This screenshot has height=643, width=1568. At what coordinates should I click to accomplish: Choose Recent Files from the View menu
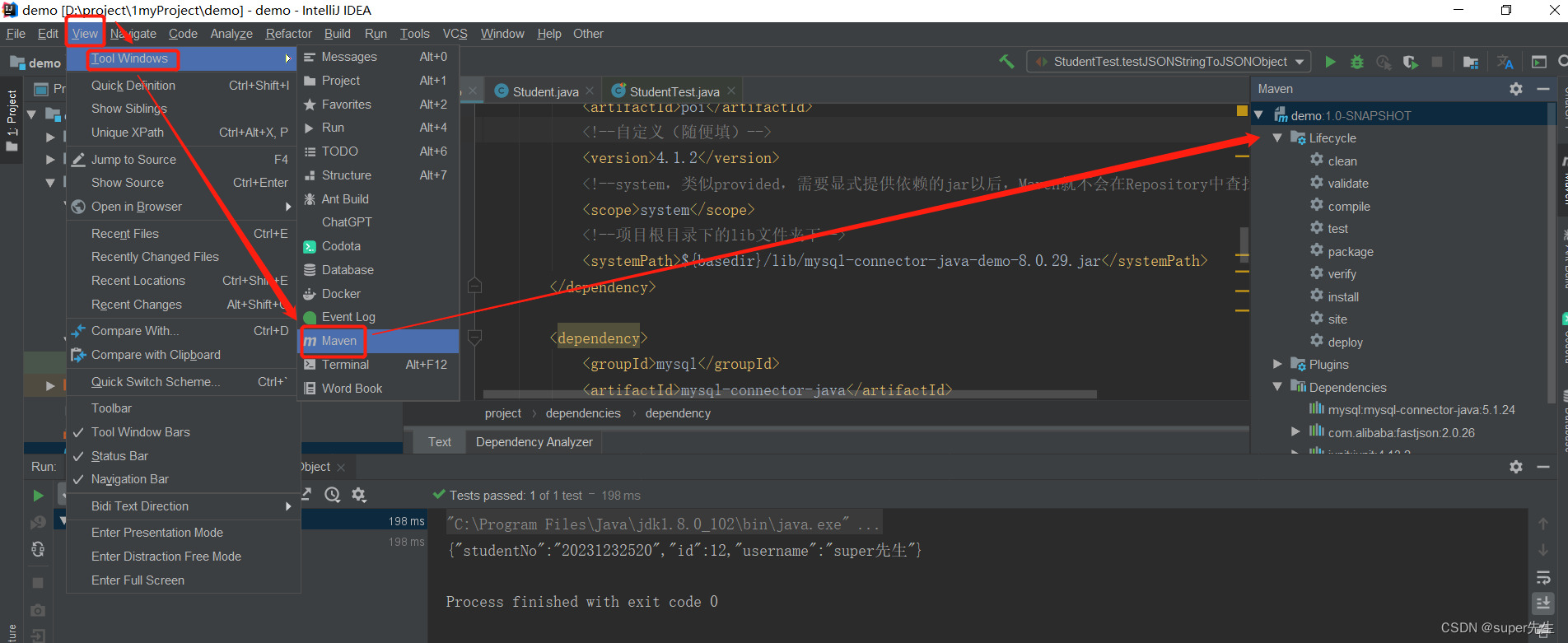point(183,234)
